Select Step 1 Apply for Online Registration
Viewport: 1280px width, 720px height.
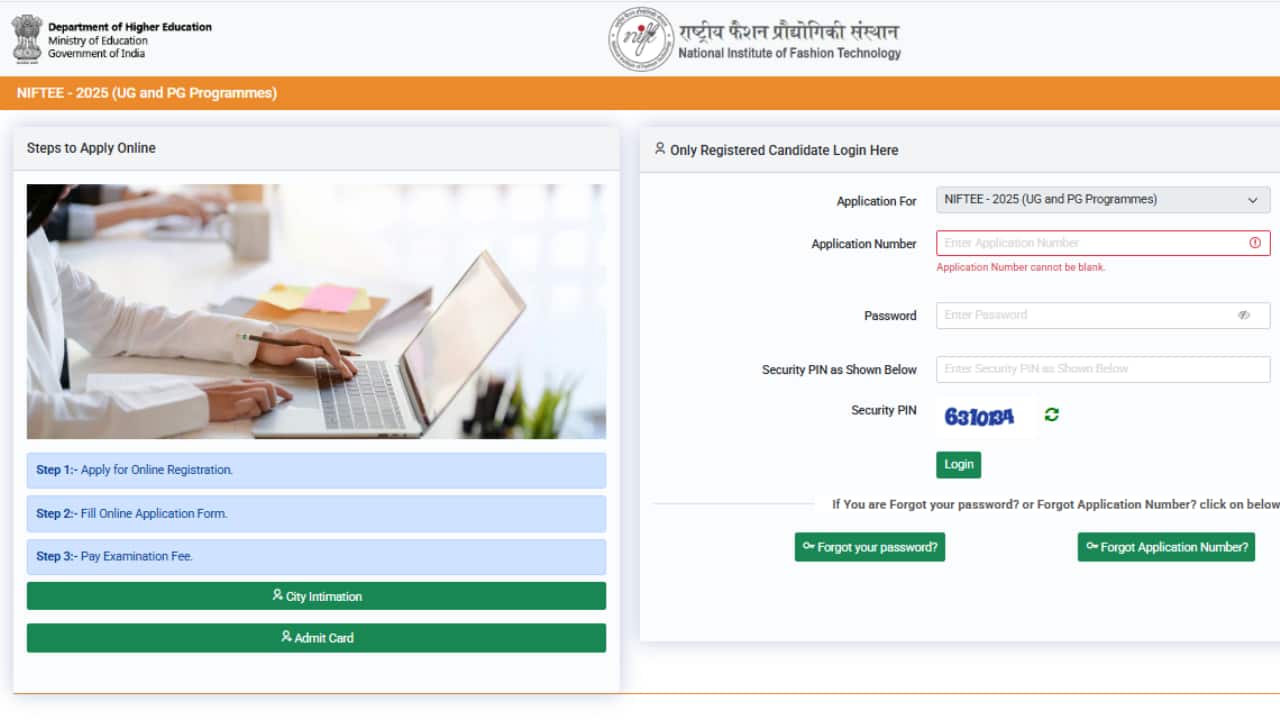click(316, 470)
